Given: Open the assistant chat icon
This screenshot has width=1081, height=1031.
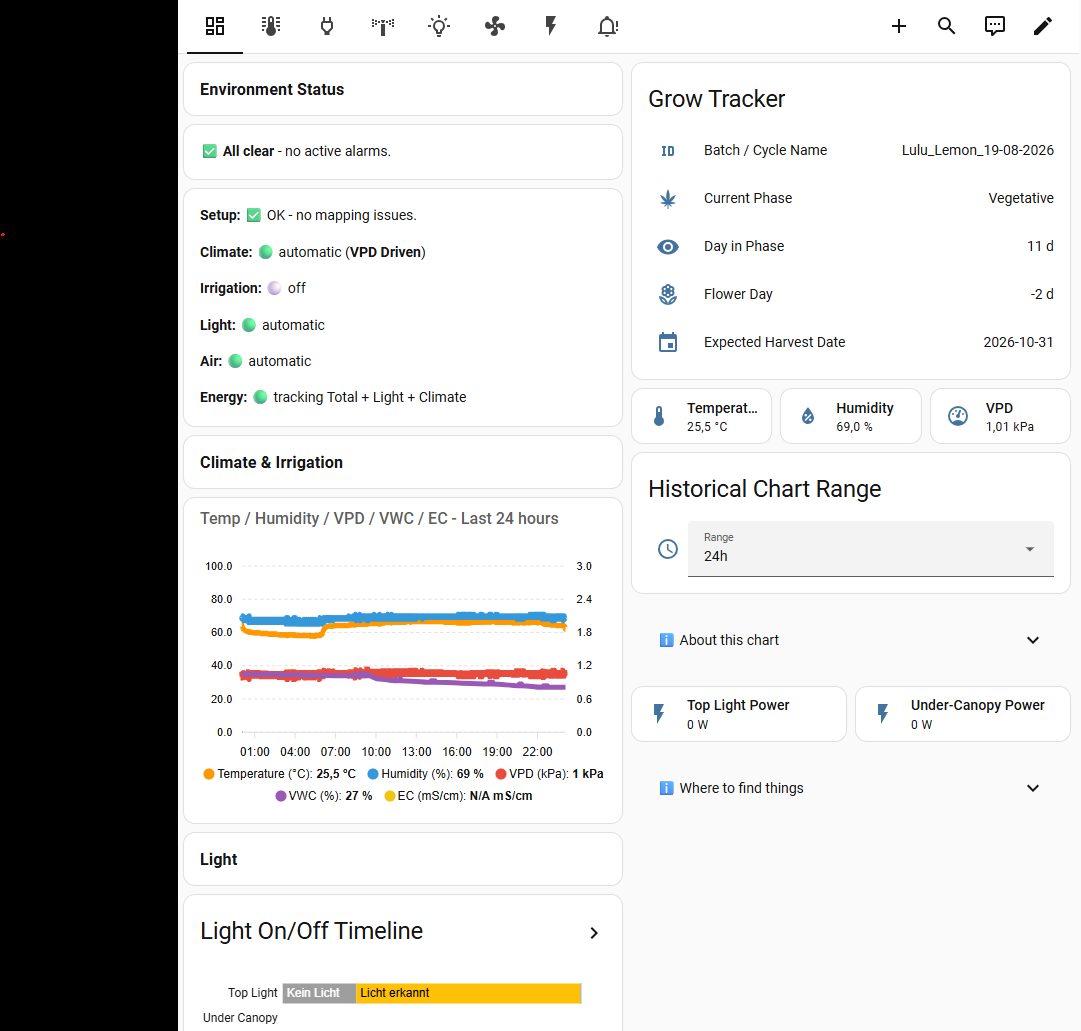Looking at the screenshot, I should coord(994,26).
